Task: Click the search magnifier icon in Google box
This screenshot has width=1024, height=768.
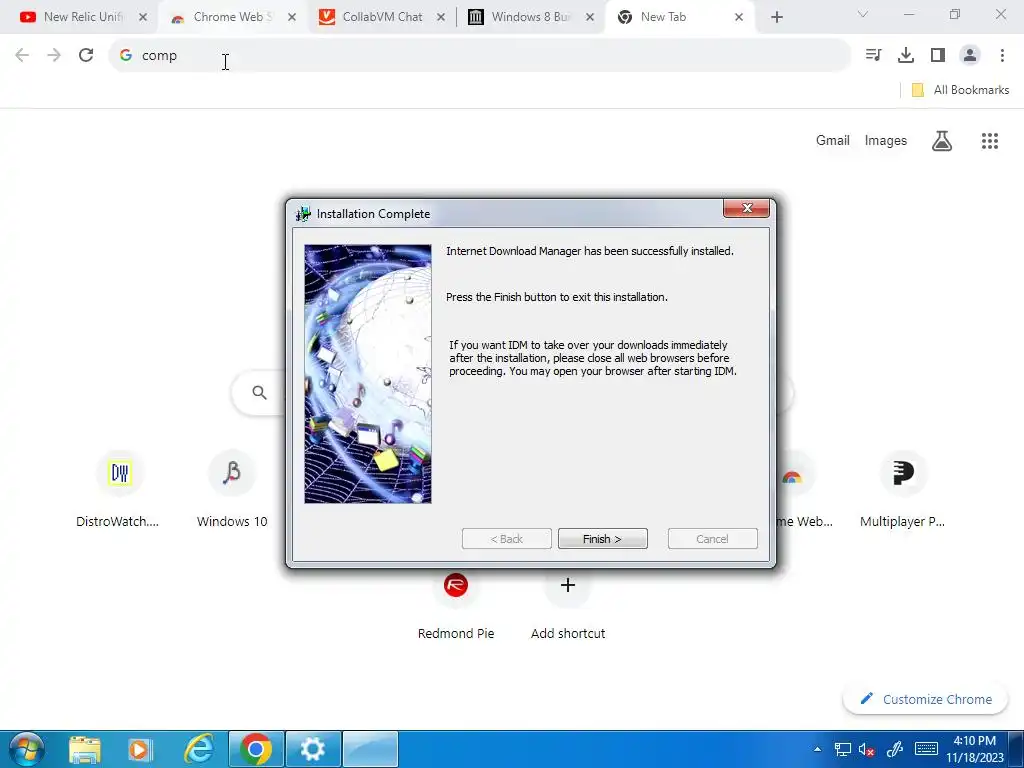Action: (259, 392)
